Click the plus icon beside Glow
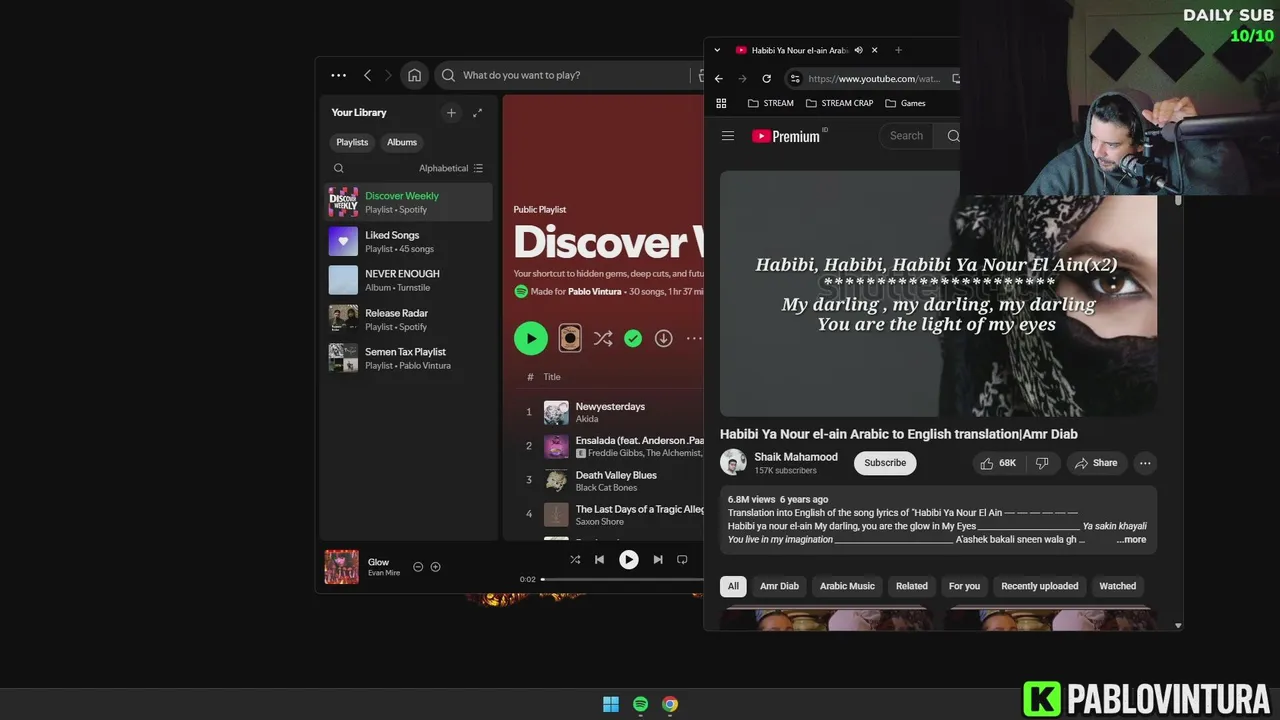1280x720 pixels. click(435, 567)
